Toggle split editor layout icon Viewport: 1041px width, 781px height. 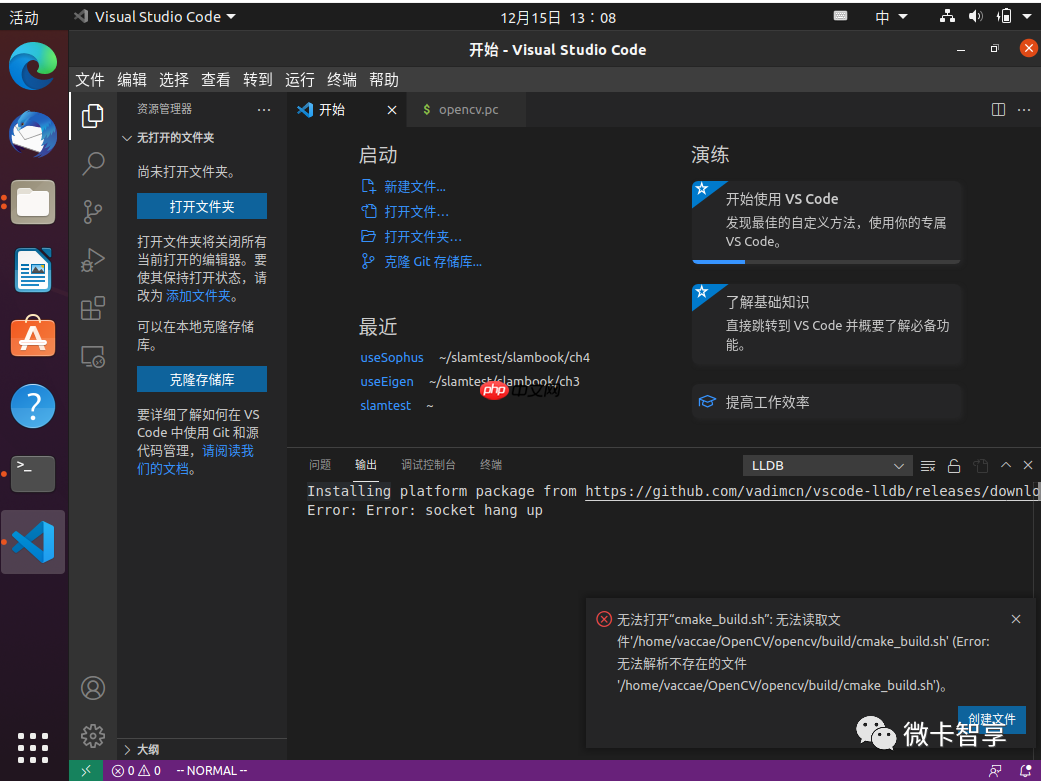coord(998,109)
